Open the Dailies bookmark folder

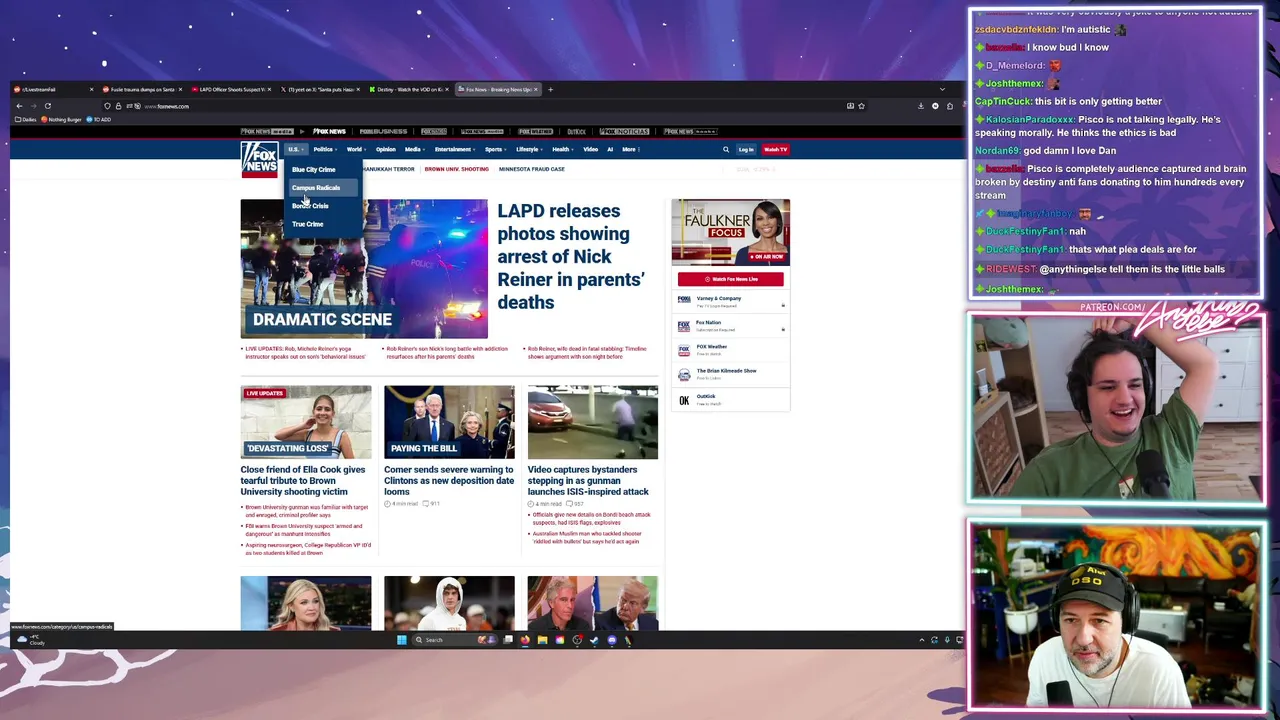[26, 119]
